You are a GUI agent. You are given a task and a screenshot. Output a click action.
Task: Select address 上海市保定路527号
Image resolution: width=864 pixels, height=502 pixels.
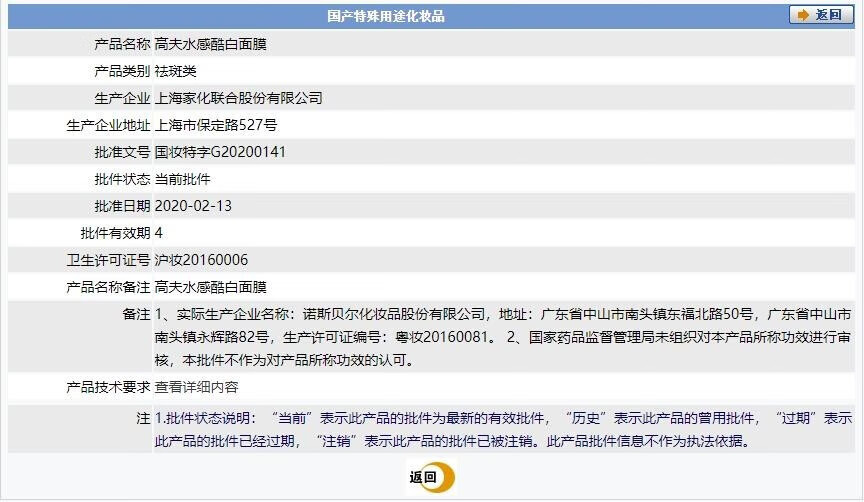(x=215, y=125)
